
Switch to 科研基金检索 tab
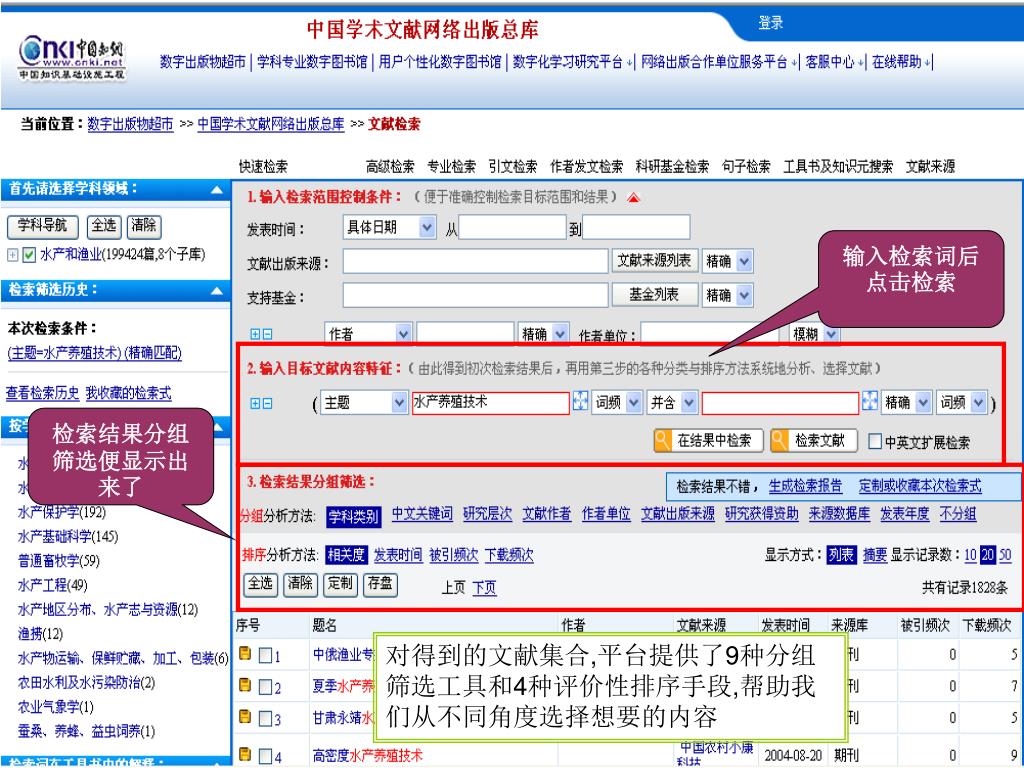tap(673, 167)
